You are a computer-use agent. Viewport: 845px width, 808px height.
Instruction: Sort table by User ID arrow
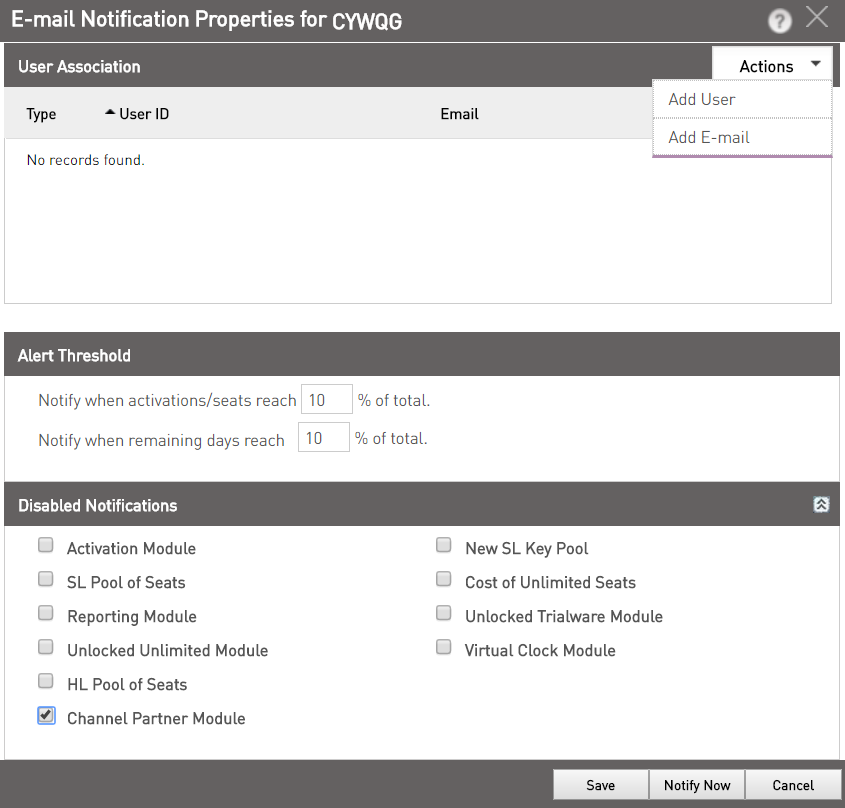(x=110, y=113)
